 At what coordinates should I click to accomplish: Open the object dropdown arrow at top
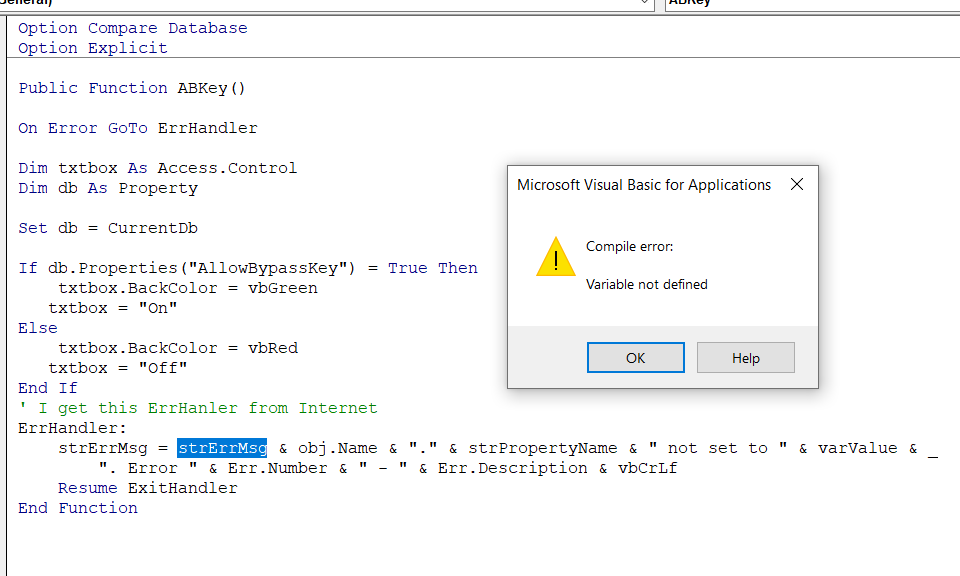(x=644, y=3)
